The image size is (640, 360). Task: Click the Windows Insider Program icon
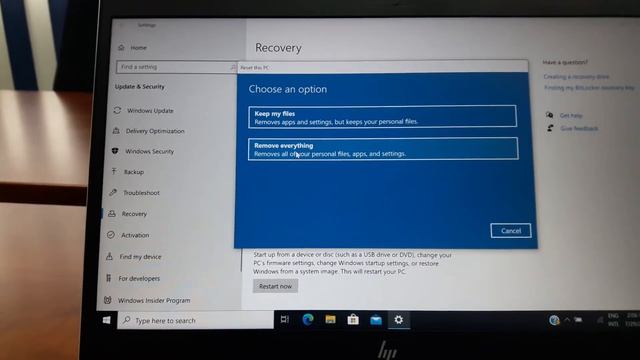(107, 300)
